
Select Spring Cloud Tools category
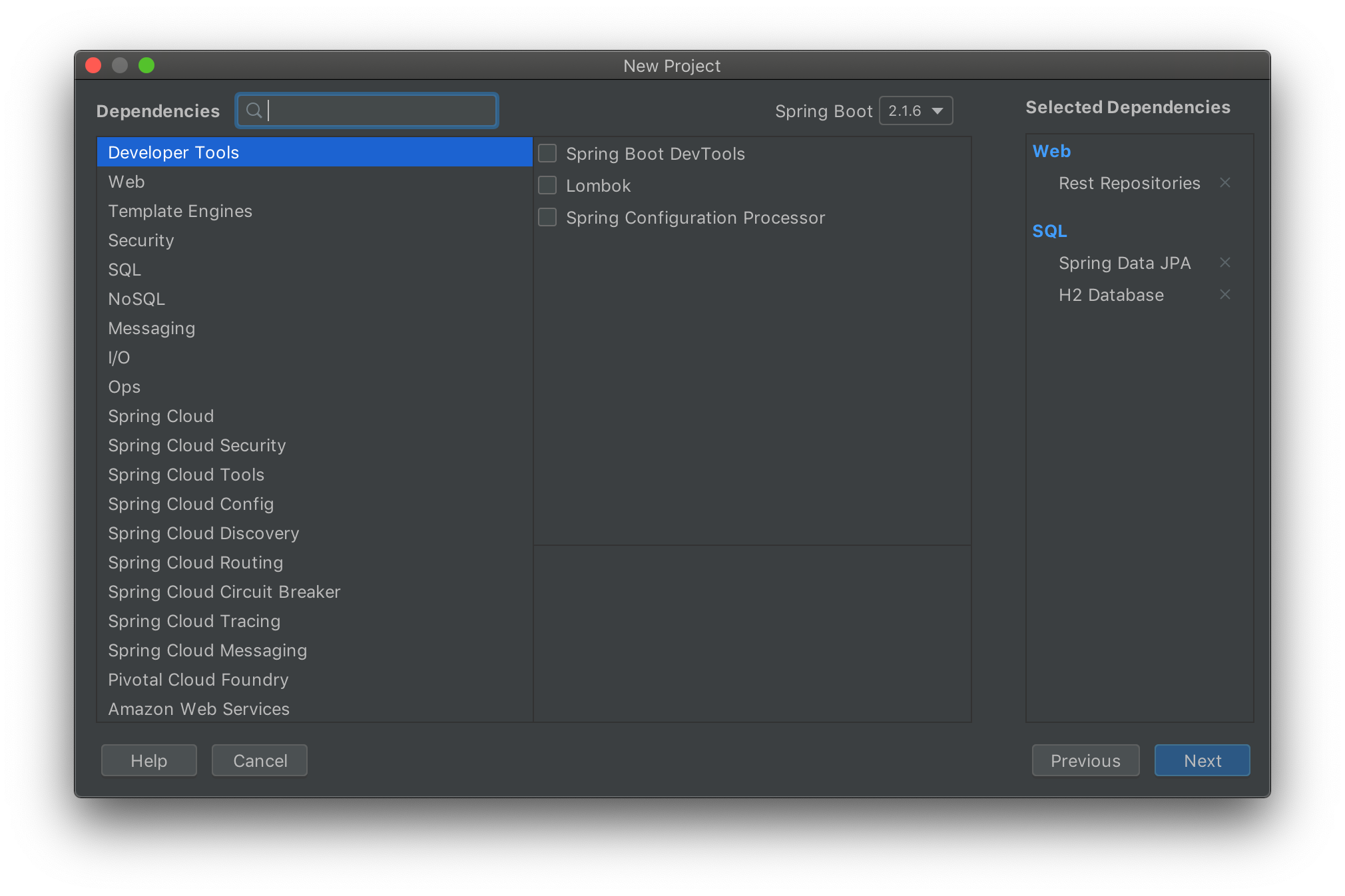(x=314, y=475)
